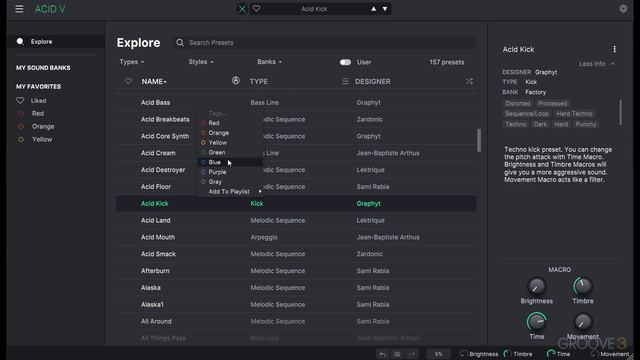Choose Purple tag in context menu
Viewport: 640px width, 360px height.
click(x=231, y=172)
